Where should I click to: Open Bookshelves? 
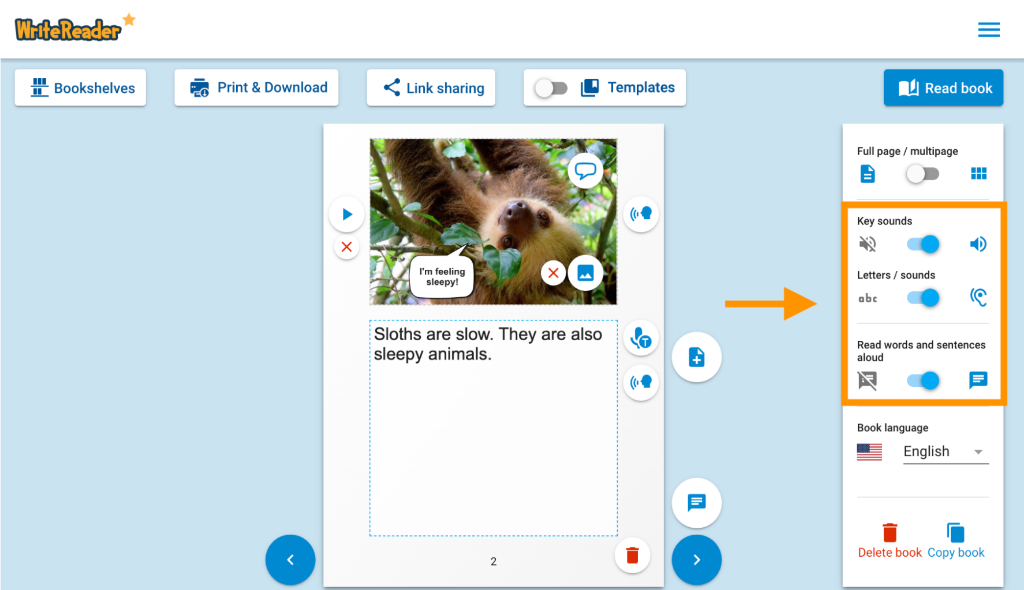pyautogui.click(x=80, y=88)
